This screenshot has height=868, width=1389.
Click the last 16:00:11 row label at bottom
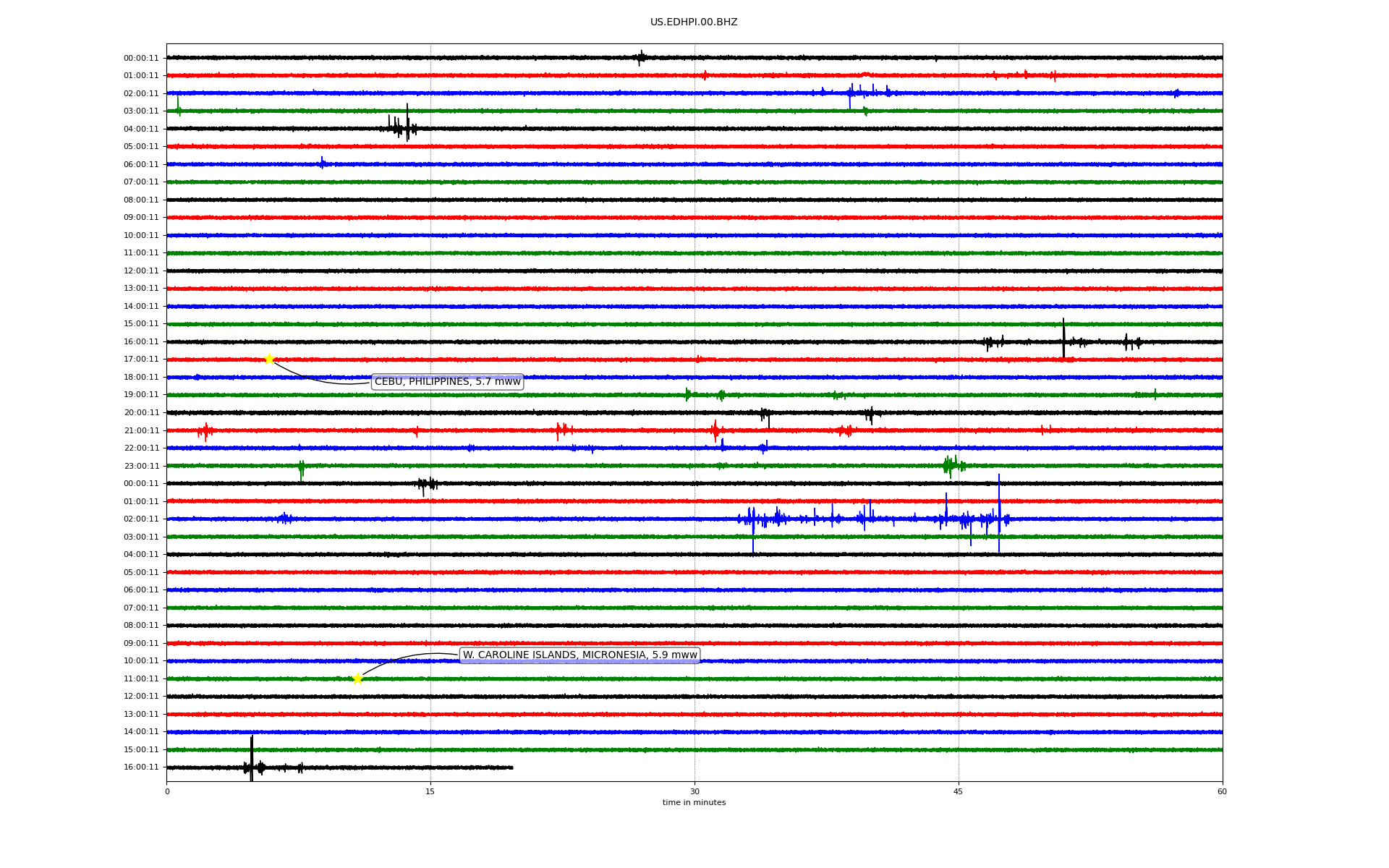click(141, 767)
